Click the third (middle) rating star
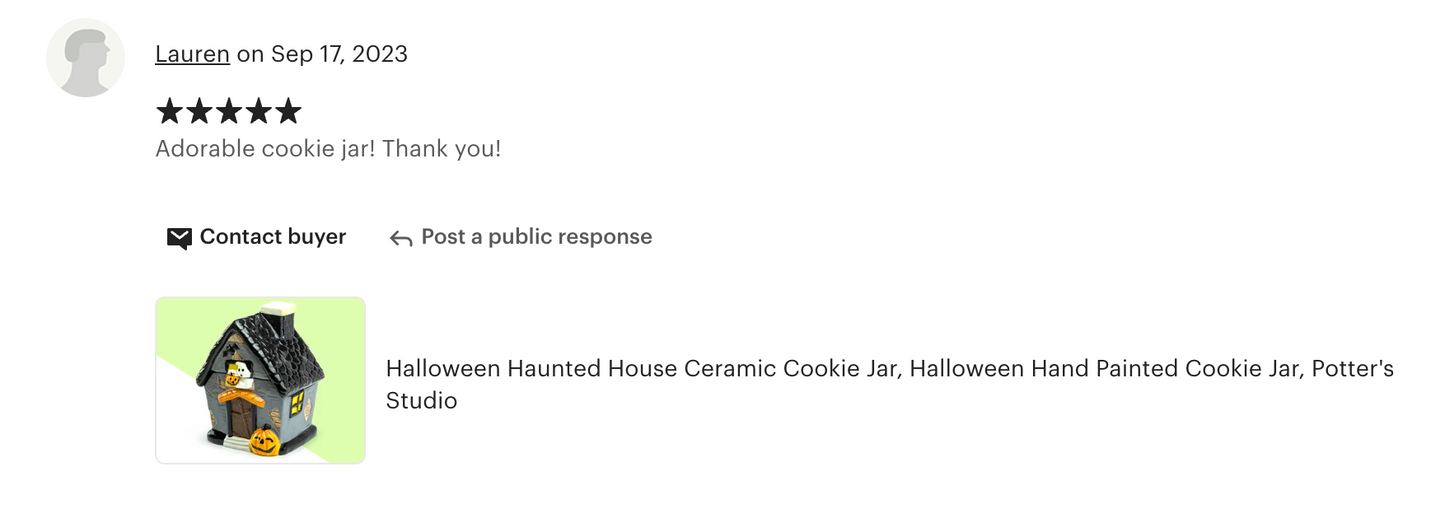Viewport: 1445px width, 532px height. click(229, 111)
